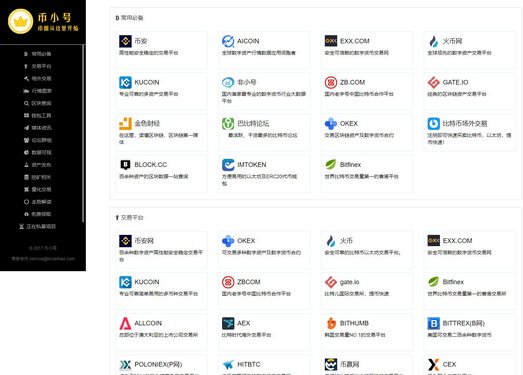Open 走势解读 in the sidebar
This screenshot has width=523, height=375.
37,202
